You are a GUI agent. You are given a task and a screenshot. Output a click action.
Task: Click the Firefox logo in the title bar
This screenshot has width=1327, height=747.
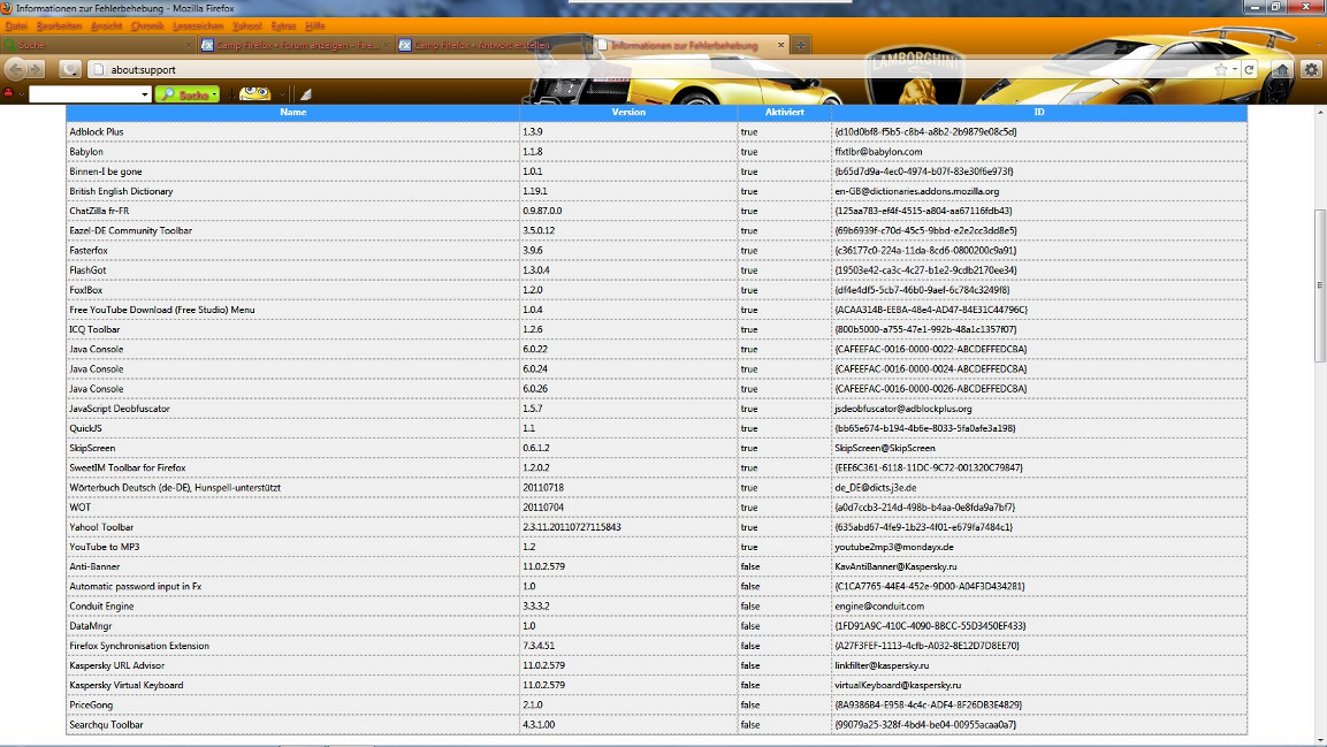[x=8, y=8]
